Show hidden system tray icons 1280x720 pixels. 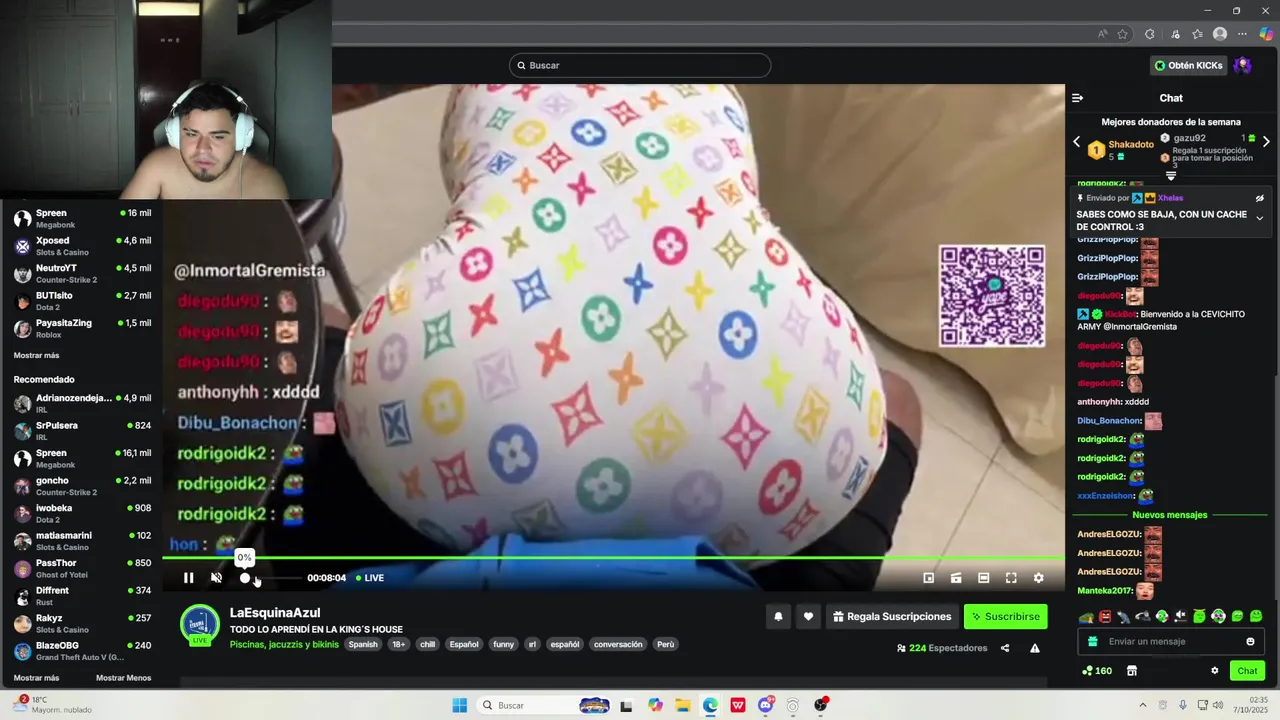(1143, 705)
